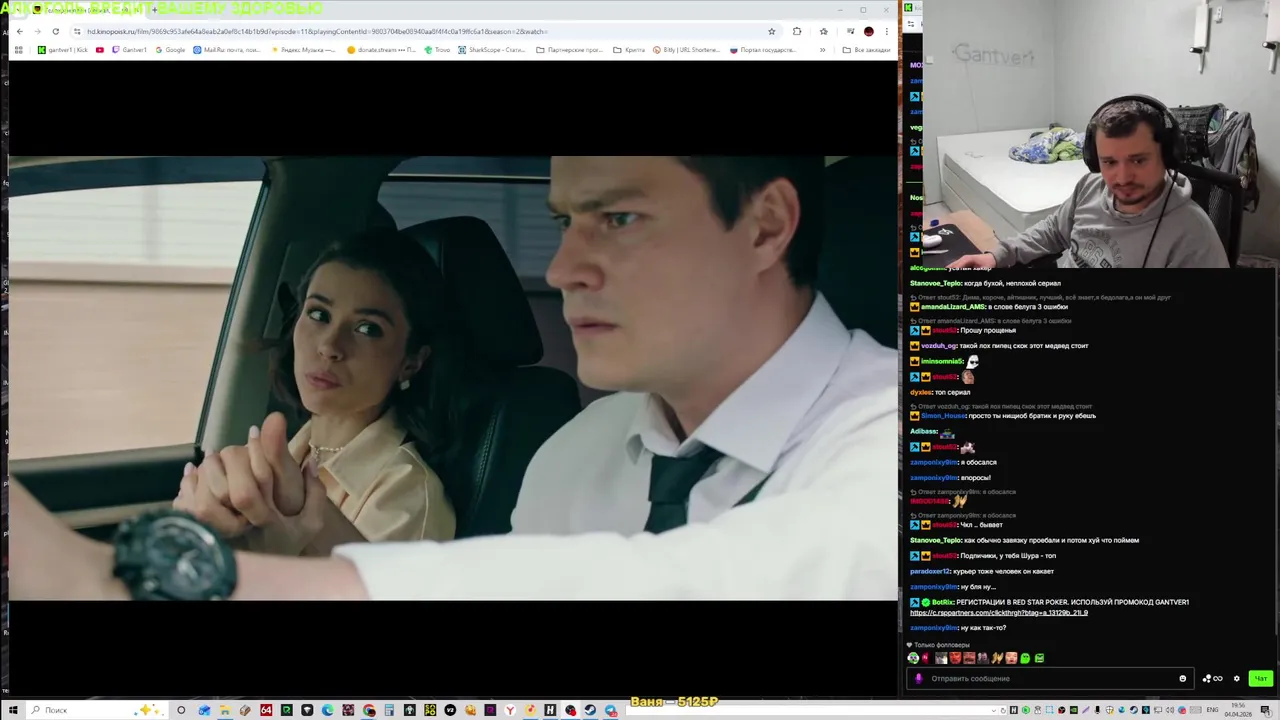Open Steam from the taskbar
1280x720 pixels.
(590, 710)
